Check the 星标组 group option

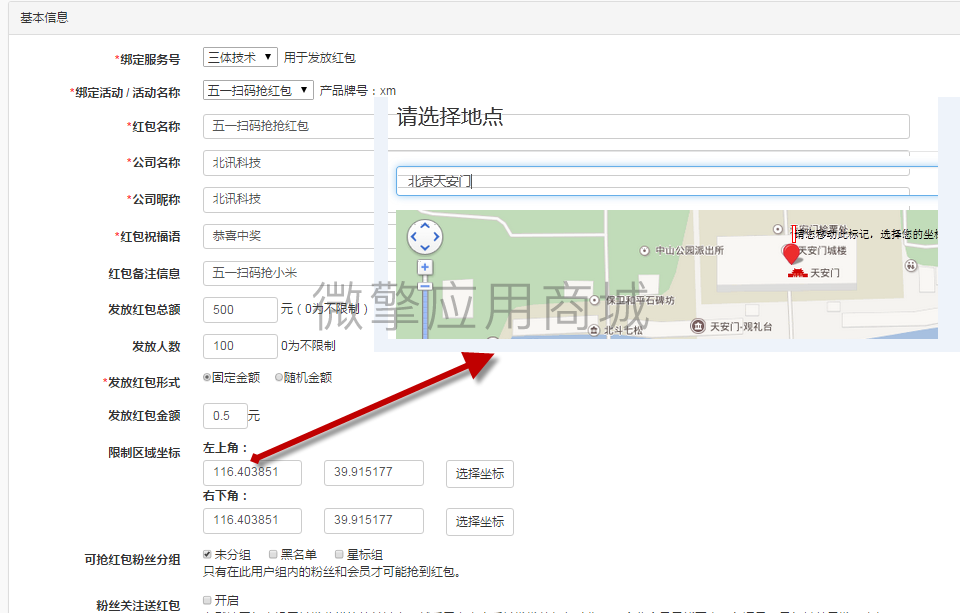tap(337, 555)
